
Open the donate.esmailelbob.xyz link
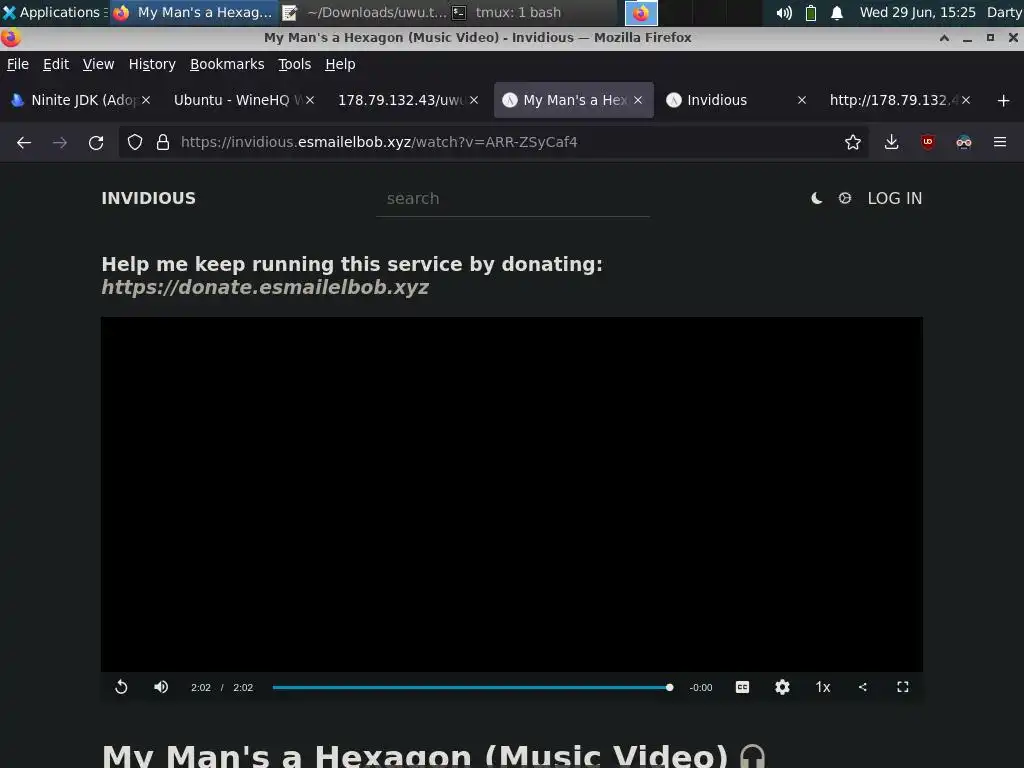(265, 287)
